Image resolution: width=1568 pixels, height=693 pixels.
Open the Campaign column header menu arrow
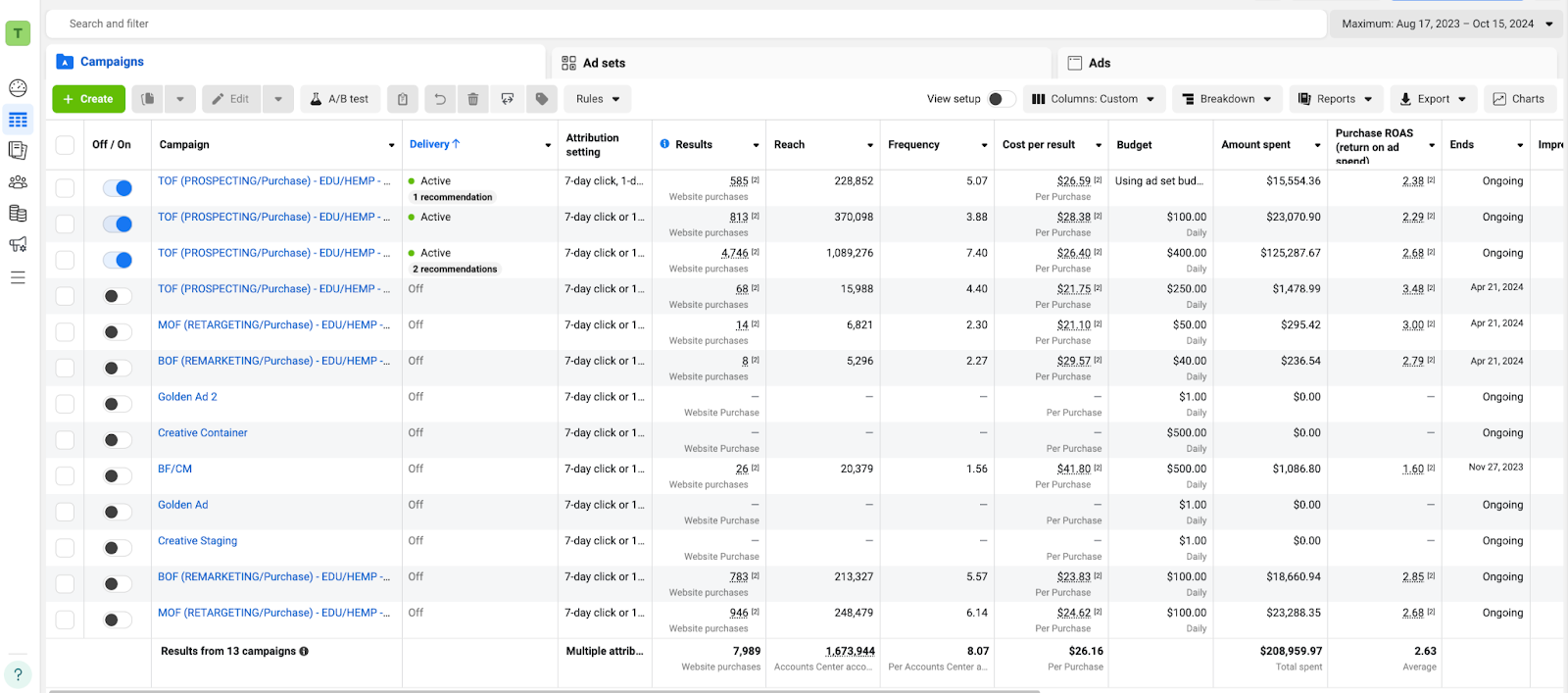pyautogui.click(x=391, y=145)
